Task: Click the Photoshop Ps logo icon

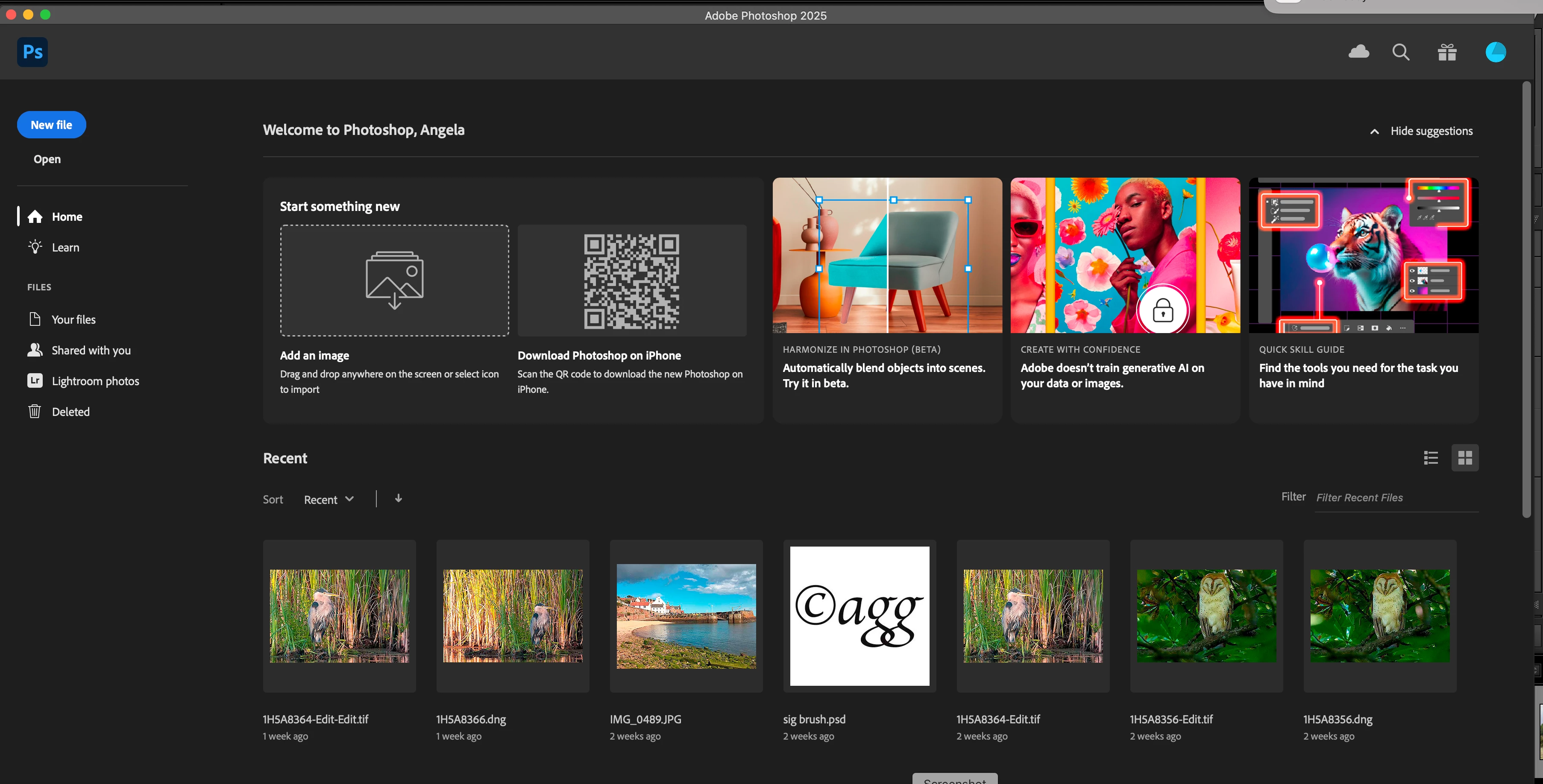Action: [32, 52]
